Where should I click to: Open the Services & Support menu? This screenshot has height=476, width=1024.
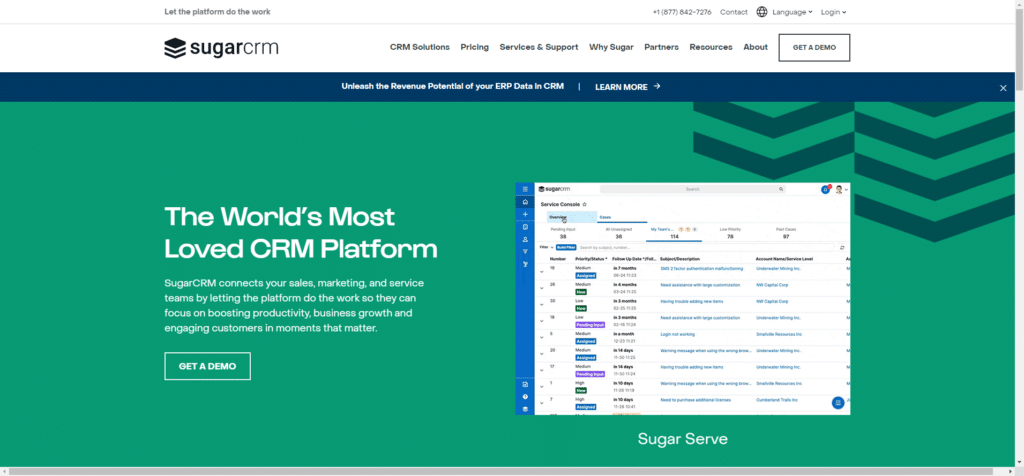pyautogui.click(x=539, y=47)
